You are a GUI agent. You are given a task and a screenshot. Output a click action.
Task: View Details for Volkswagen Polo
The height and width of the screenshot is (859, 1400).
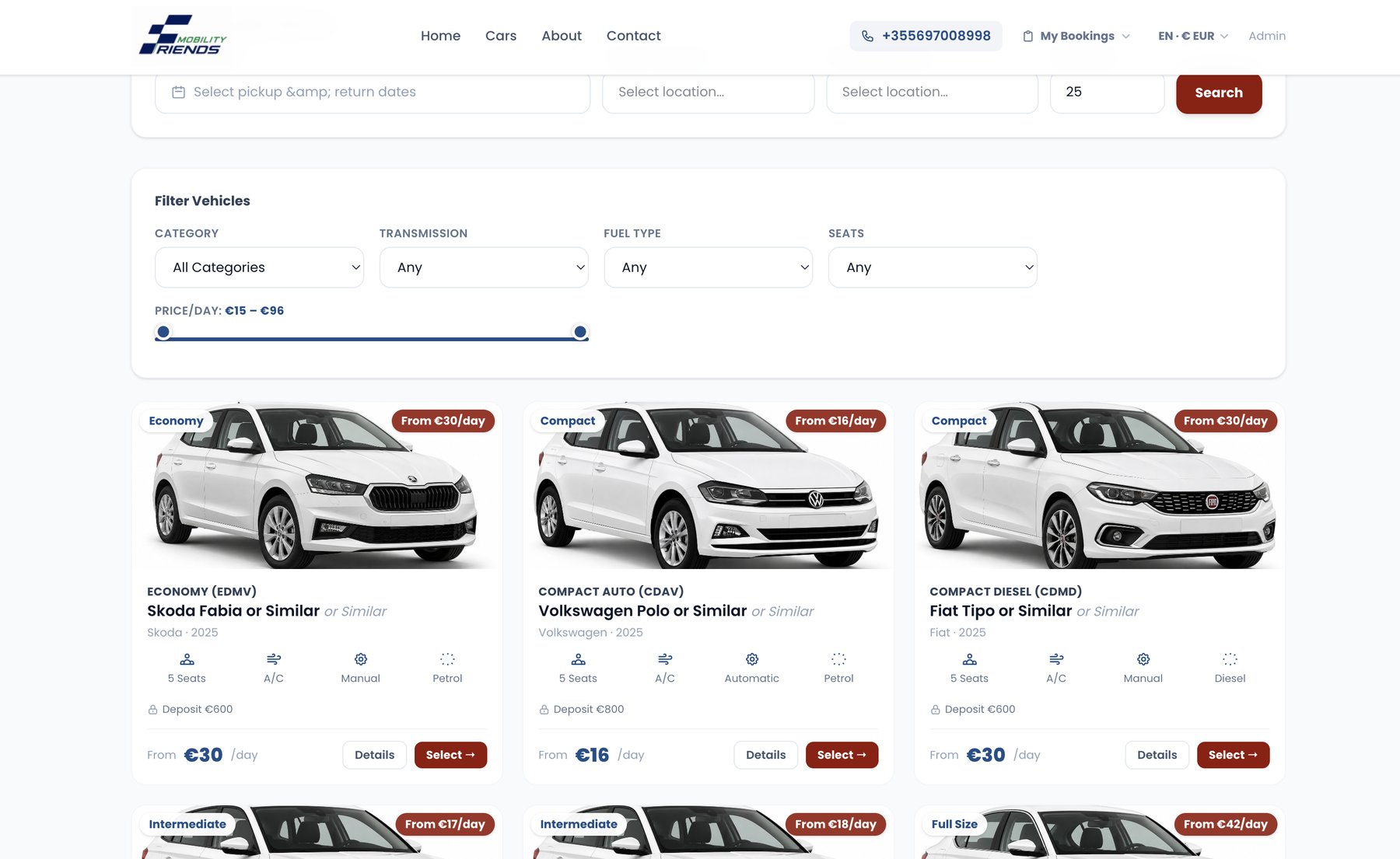765,755
